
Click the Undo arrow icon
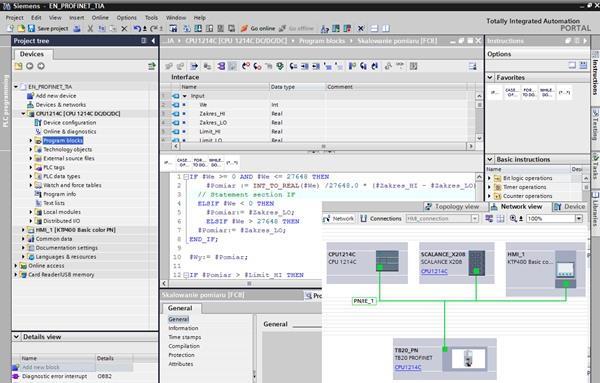click(137, 29)
